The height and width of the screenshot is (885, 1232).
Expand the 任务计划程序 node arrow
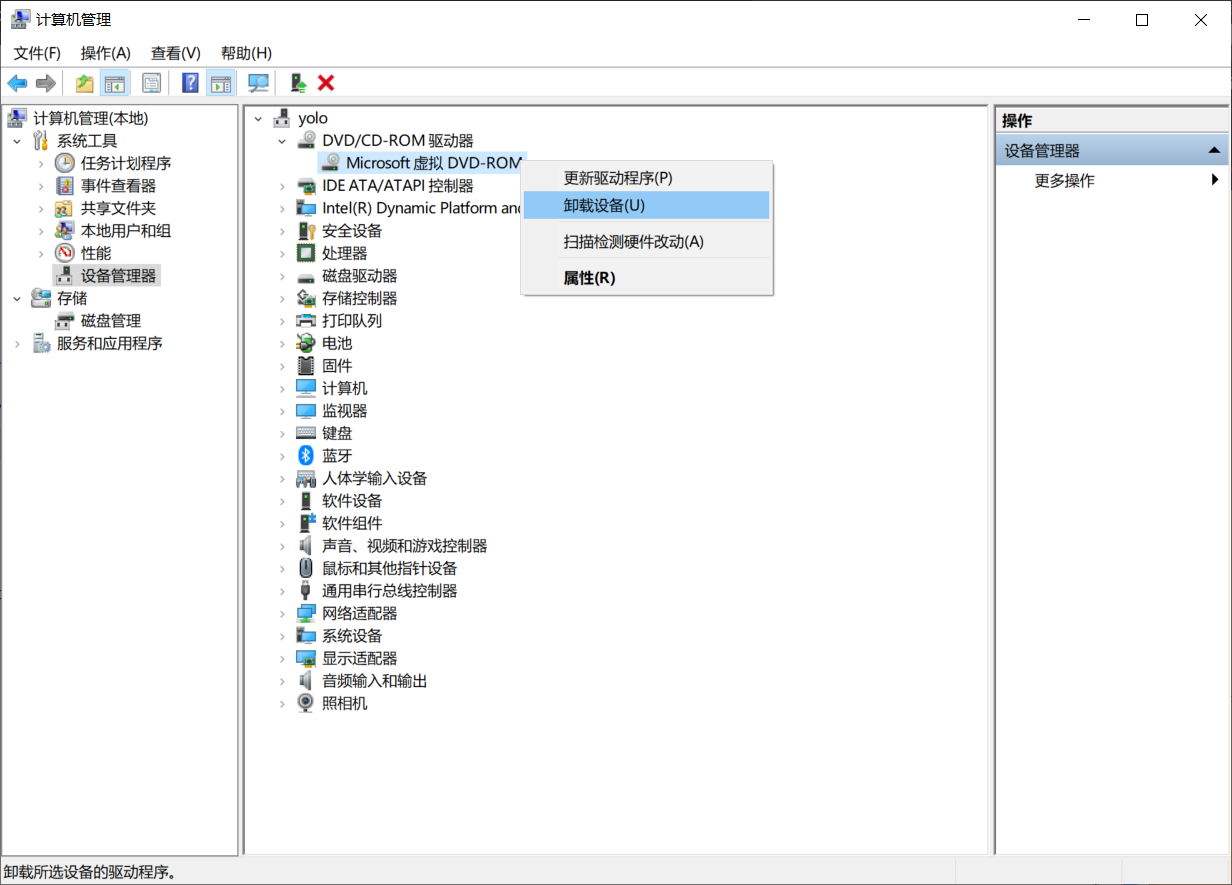41,163
